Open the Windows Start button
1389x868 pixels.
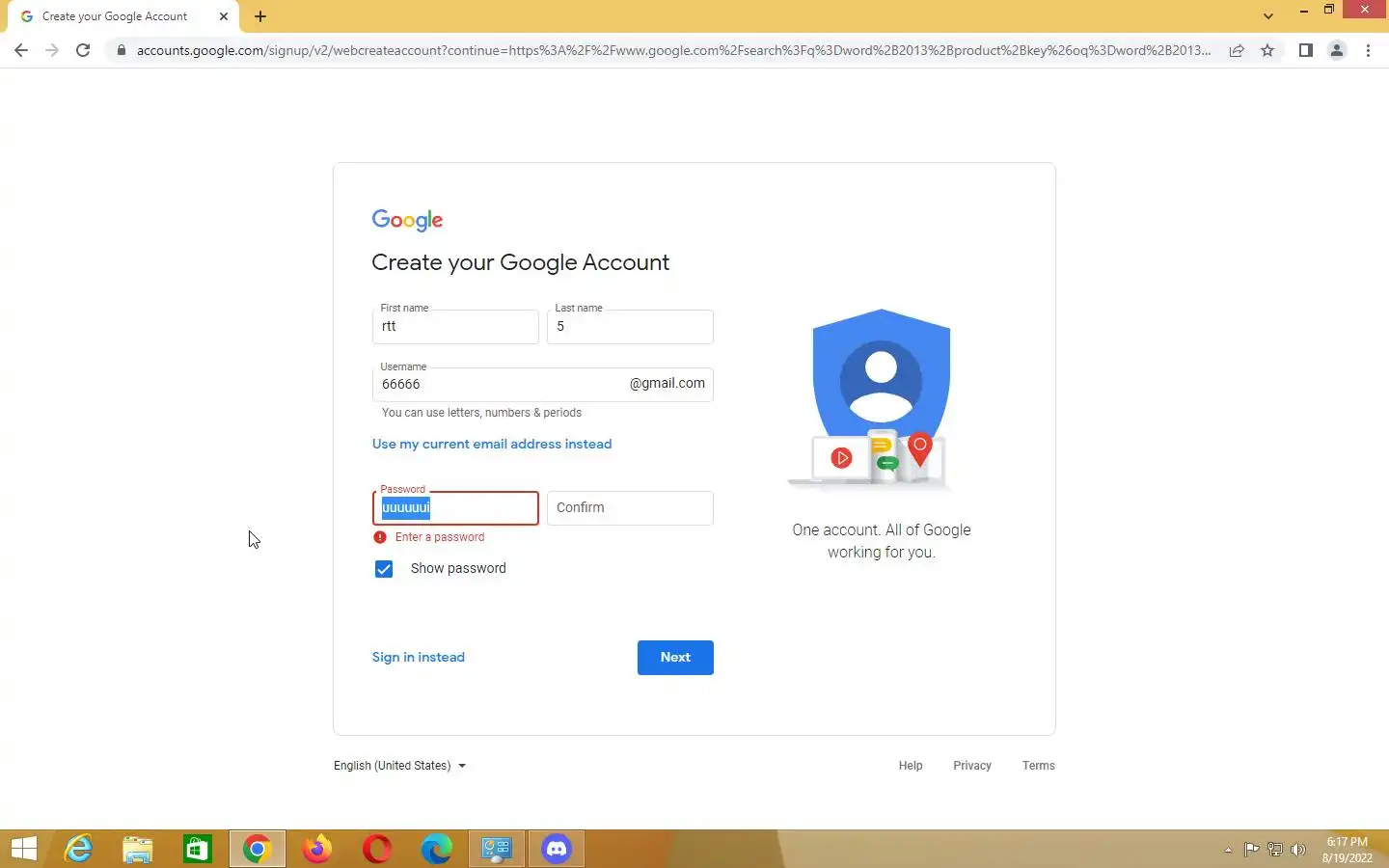24,849
